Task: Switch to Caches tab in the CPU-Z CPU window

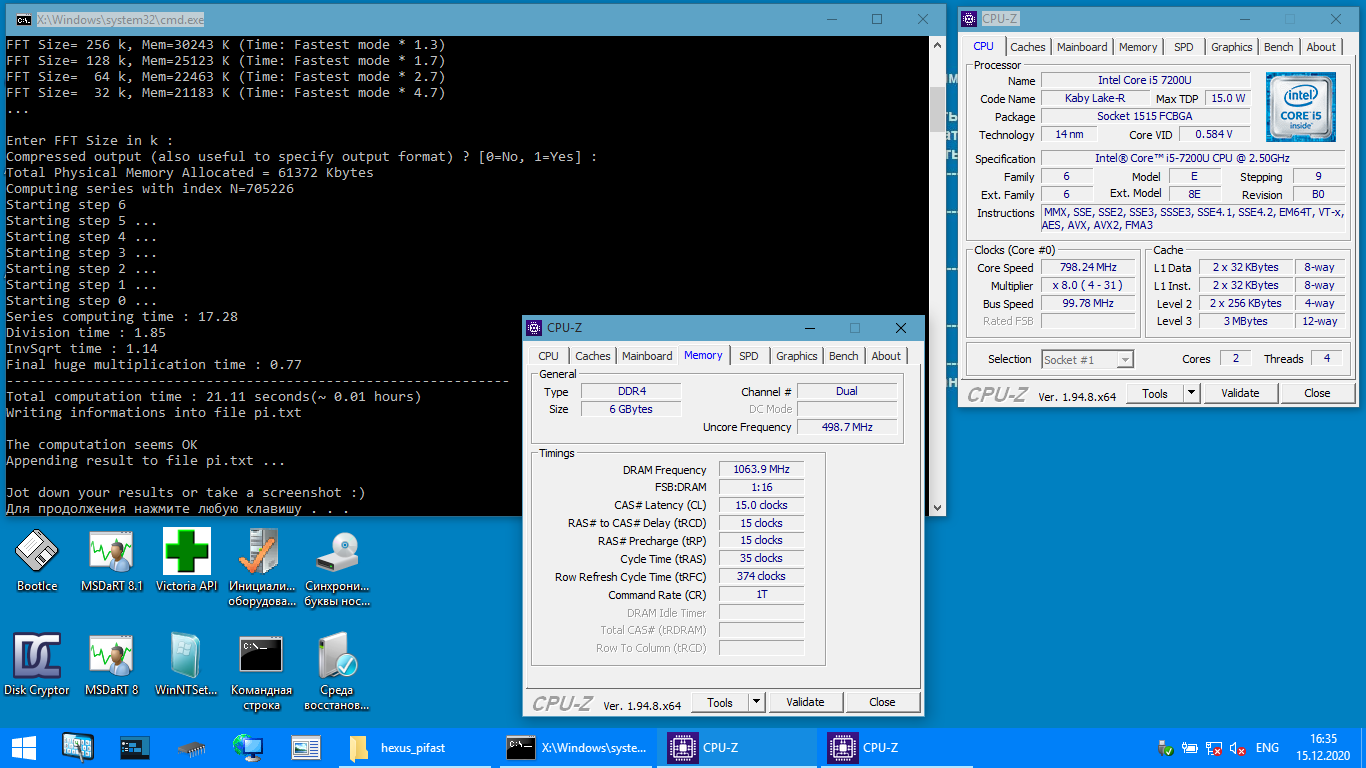Action: pos(1028,47)
